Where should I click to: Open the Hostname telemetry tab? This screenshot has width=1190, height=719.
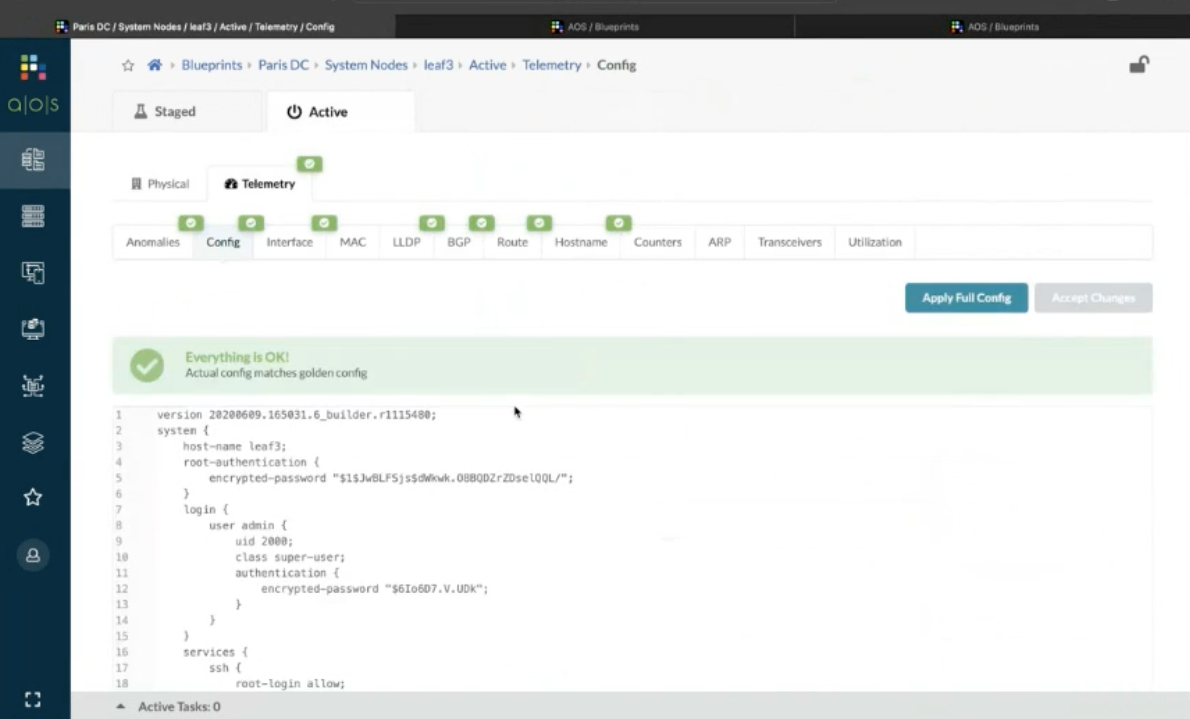(581, 242)
